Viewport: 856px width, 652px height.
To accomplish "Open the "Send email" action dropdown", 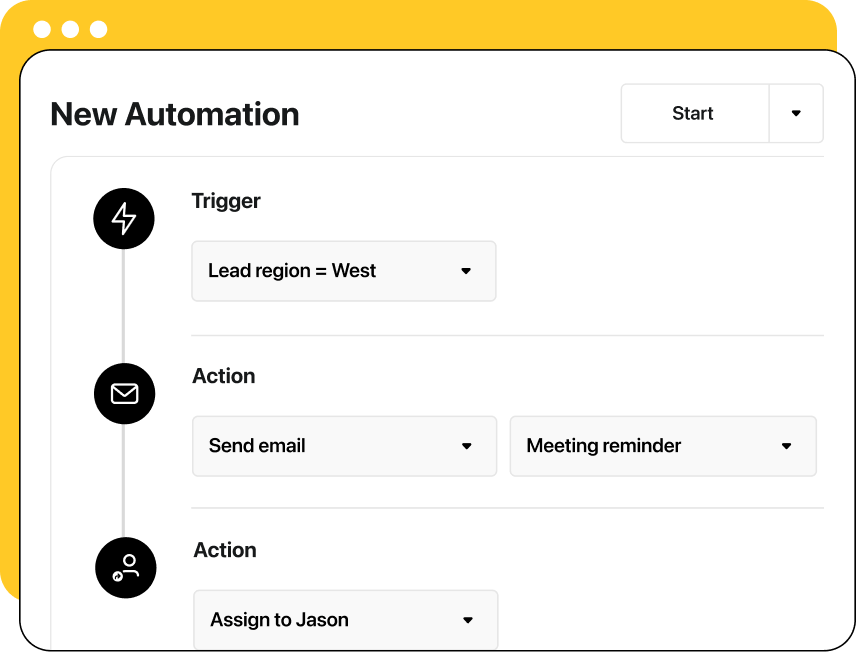I will click(x=344, y=446).
